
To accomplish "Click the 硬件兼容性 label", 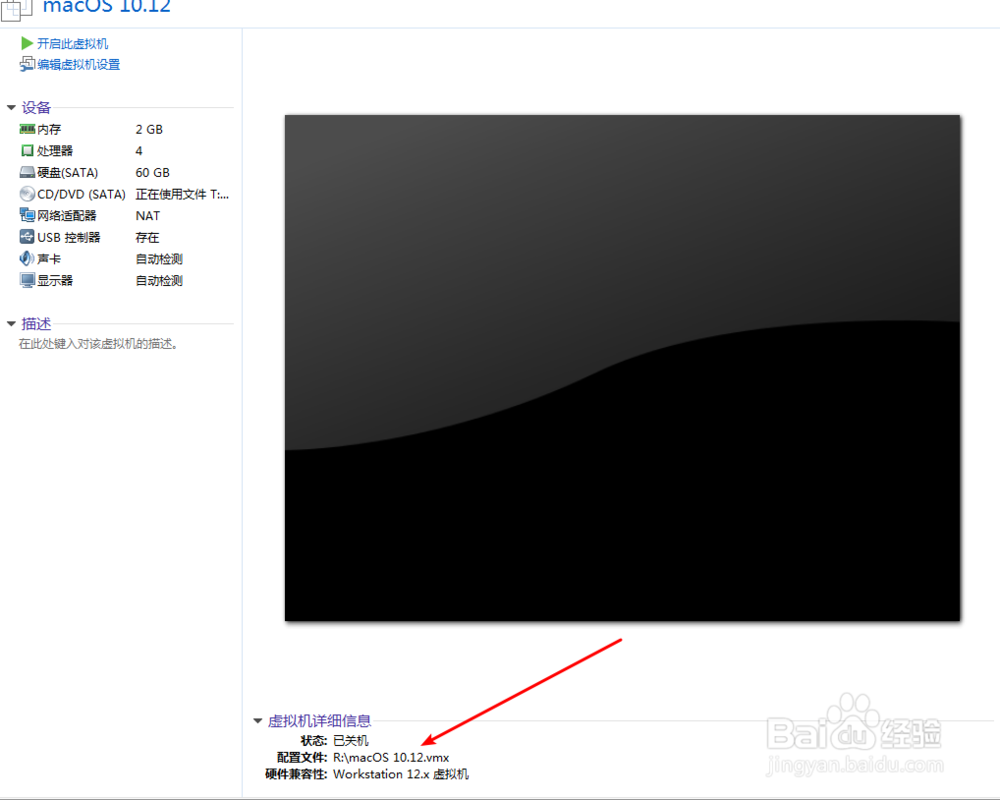I will click(x=296, y=774).
